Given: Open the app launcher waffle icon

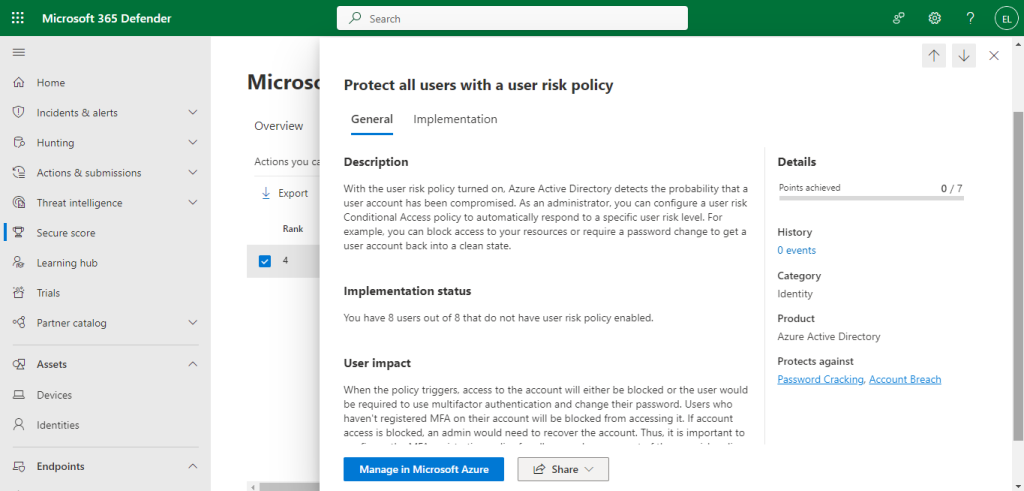Looking at the screenshot, I should click(x=18, y=18).
